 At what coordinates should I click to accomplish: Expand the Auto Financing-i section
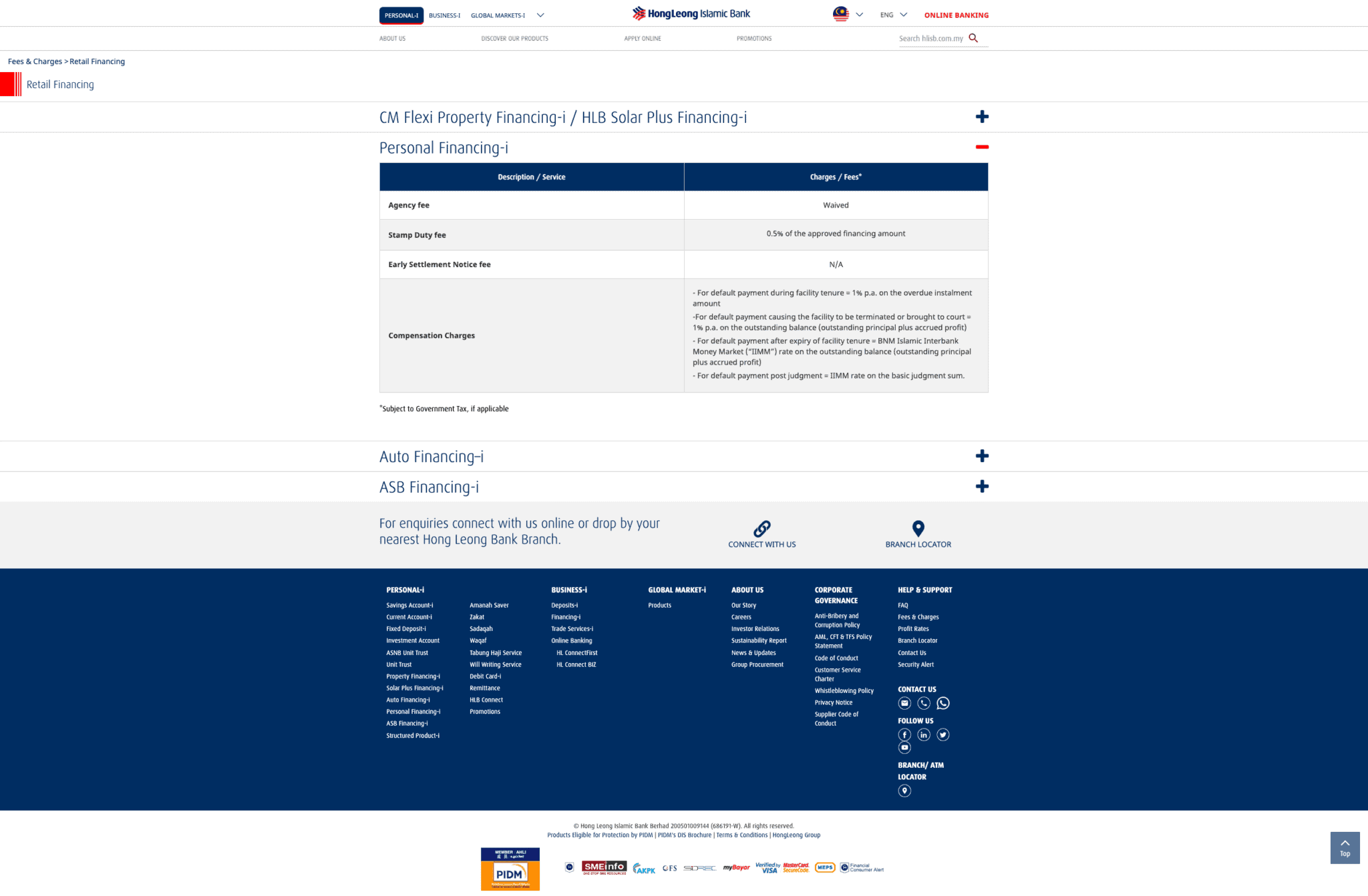982,456
